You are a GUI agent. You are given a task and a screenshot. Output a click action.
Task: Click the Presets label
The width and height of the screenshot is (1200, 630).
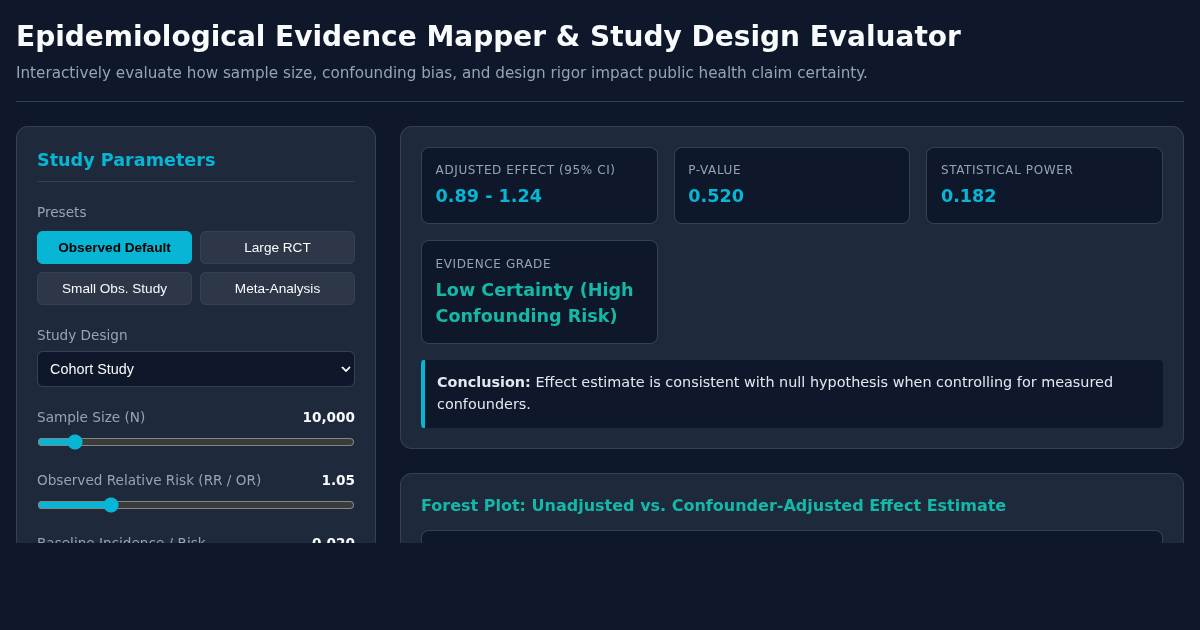pos(62,212)
